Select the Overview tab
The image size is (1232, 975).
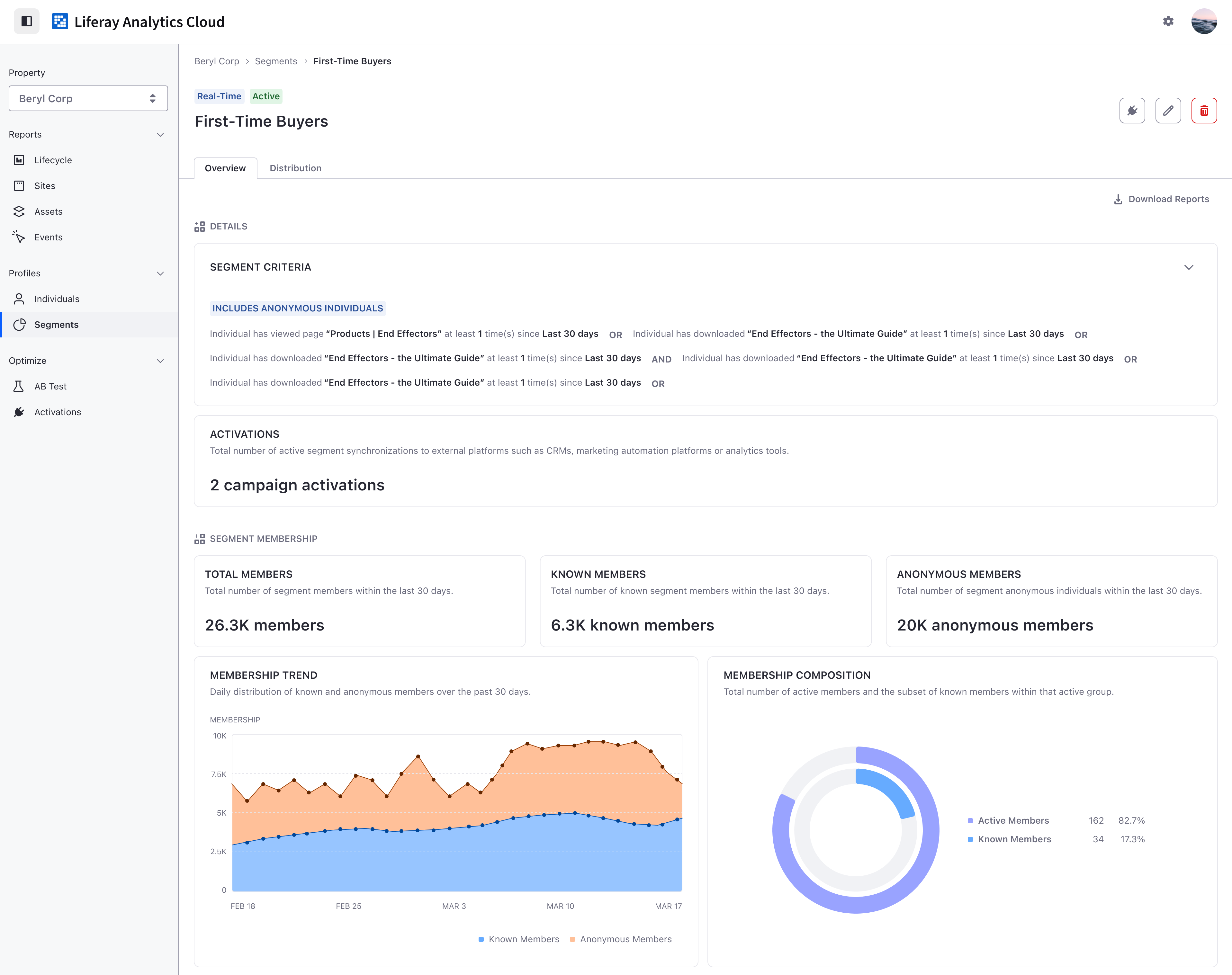pos(225,168)
